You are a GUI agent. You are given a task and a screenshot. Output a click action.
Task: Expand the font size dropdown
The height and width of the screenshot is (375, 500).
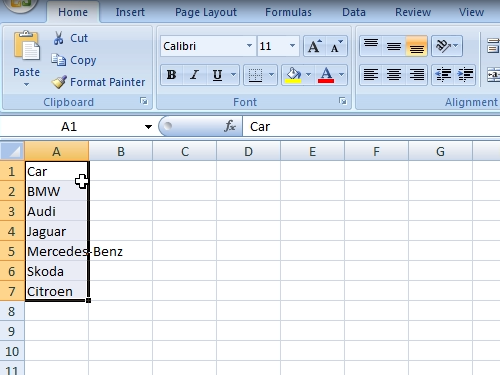pos(292,46)
